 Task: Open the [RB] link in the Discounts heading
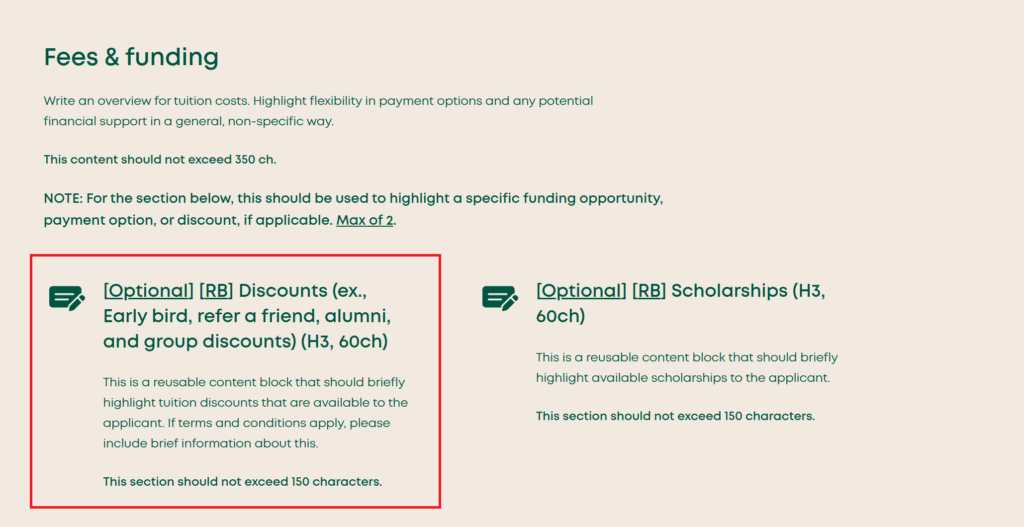coord(216,291)
